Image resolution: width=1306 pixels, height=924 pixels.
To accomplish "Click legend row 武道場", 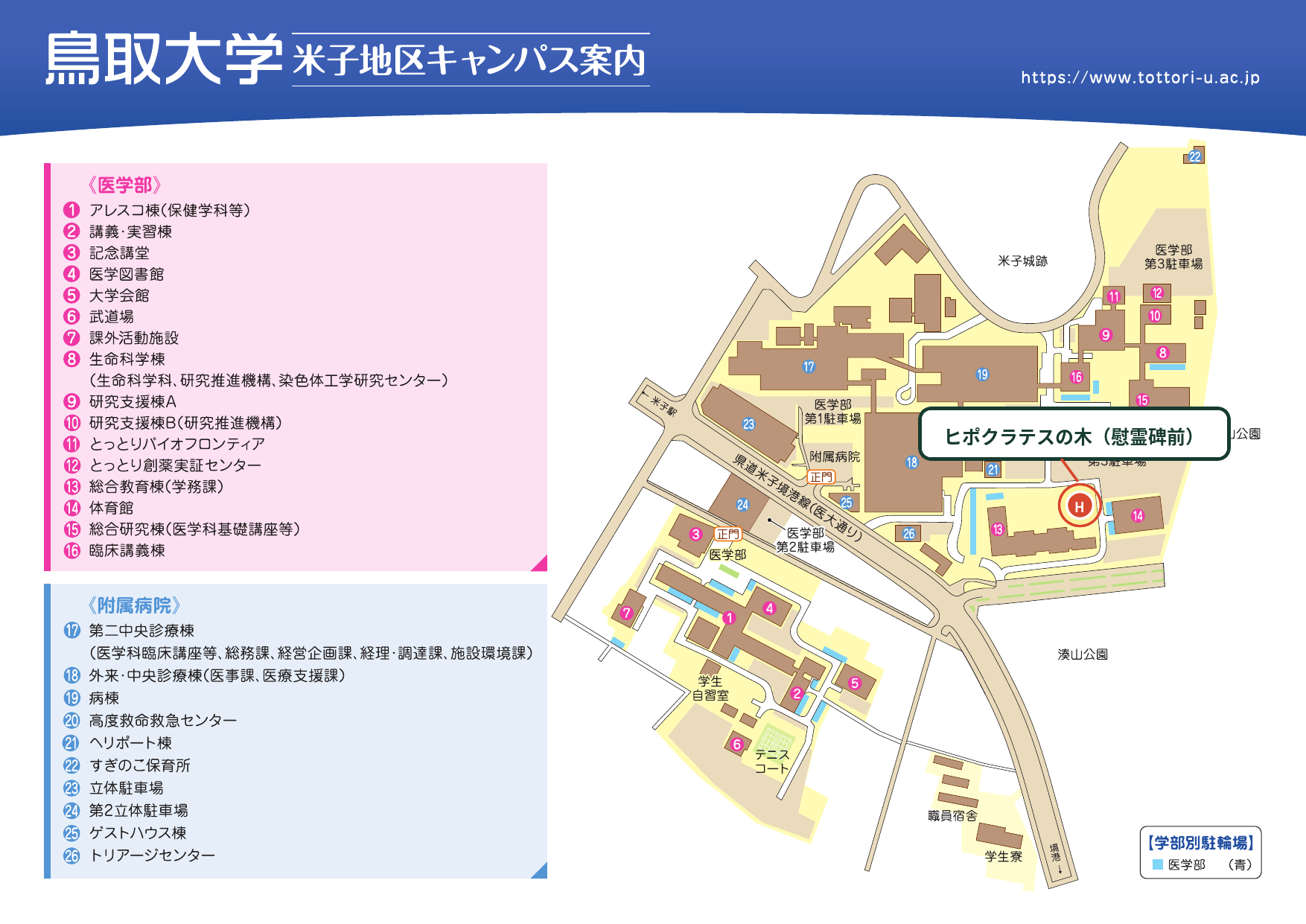I will [x=99, y=316].
